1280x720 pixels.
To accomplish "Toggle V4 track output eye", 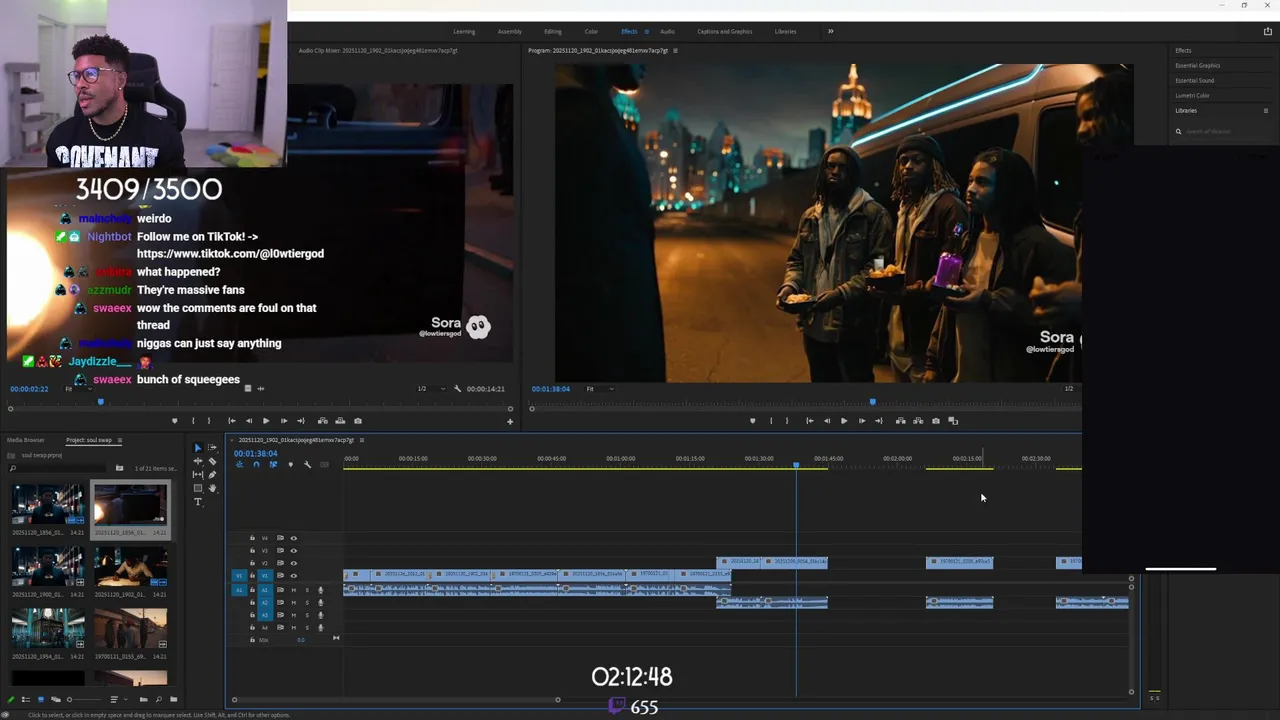I will pos(293,538).
